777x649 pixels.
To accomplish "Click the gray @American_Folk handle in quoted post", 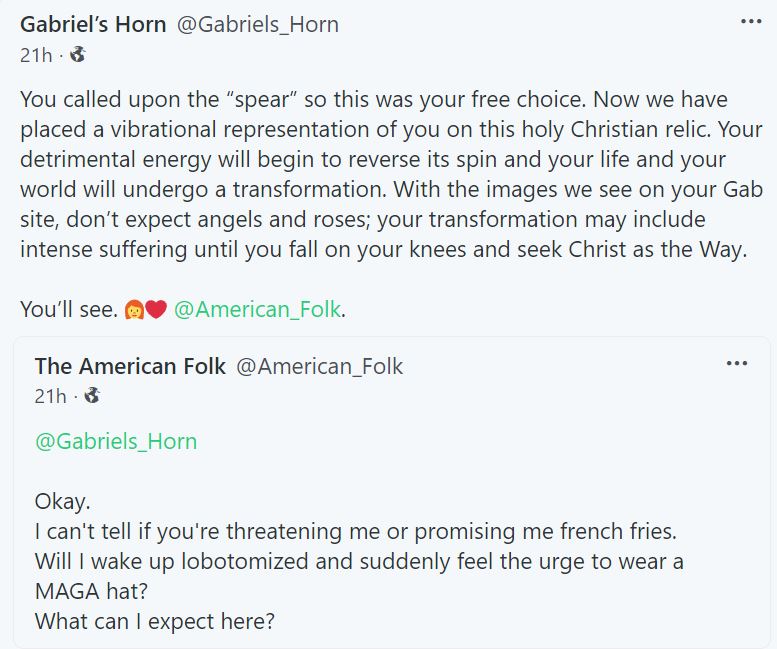I will click(319, 366).
